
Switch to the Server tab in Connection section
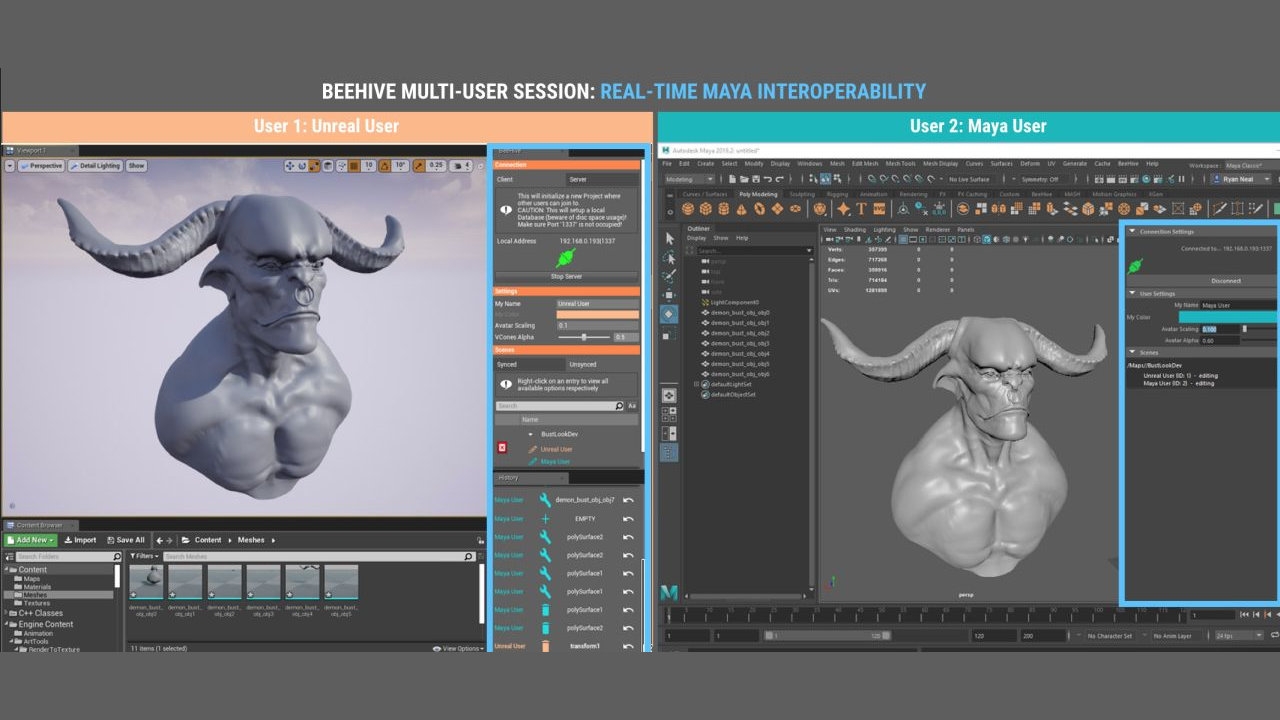click(x=602, y=179)
